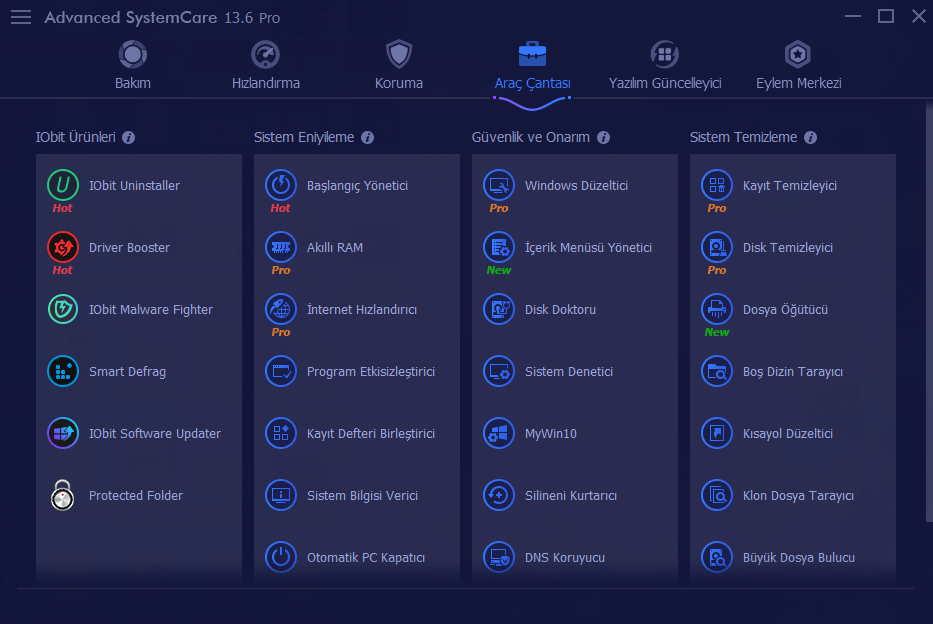This screenshot has width=933, height=624.
Task: Click the Kayıt Temizleyici icon
Action: pos(717,185)
